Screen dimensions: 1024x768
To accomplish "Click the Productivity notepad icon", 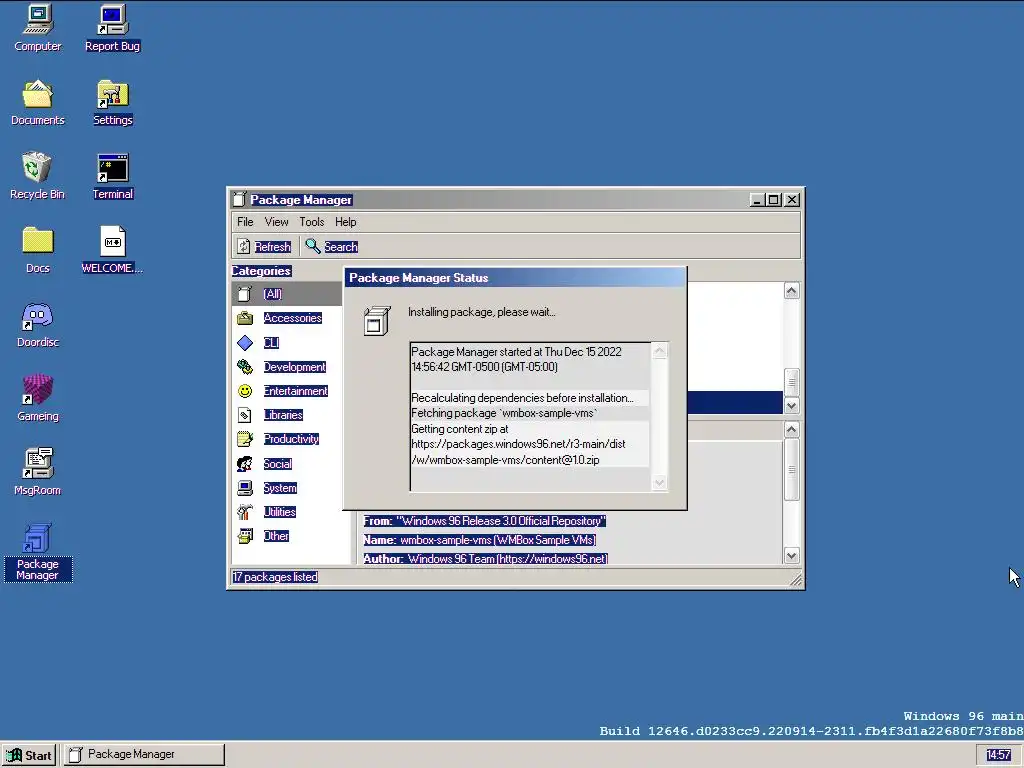I will click(245, 439).
